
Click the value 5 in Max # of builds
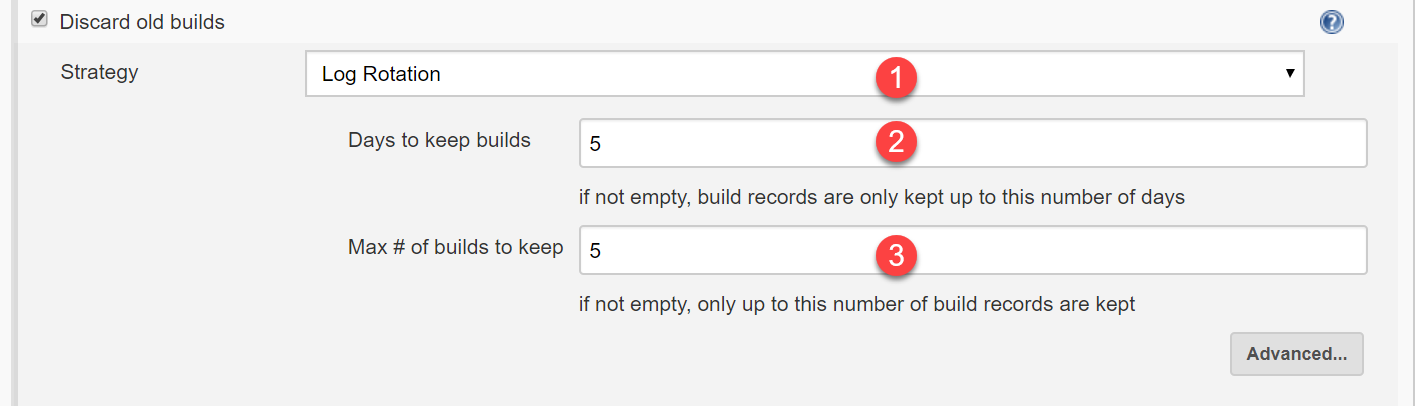595,251
